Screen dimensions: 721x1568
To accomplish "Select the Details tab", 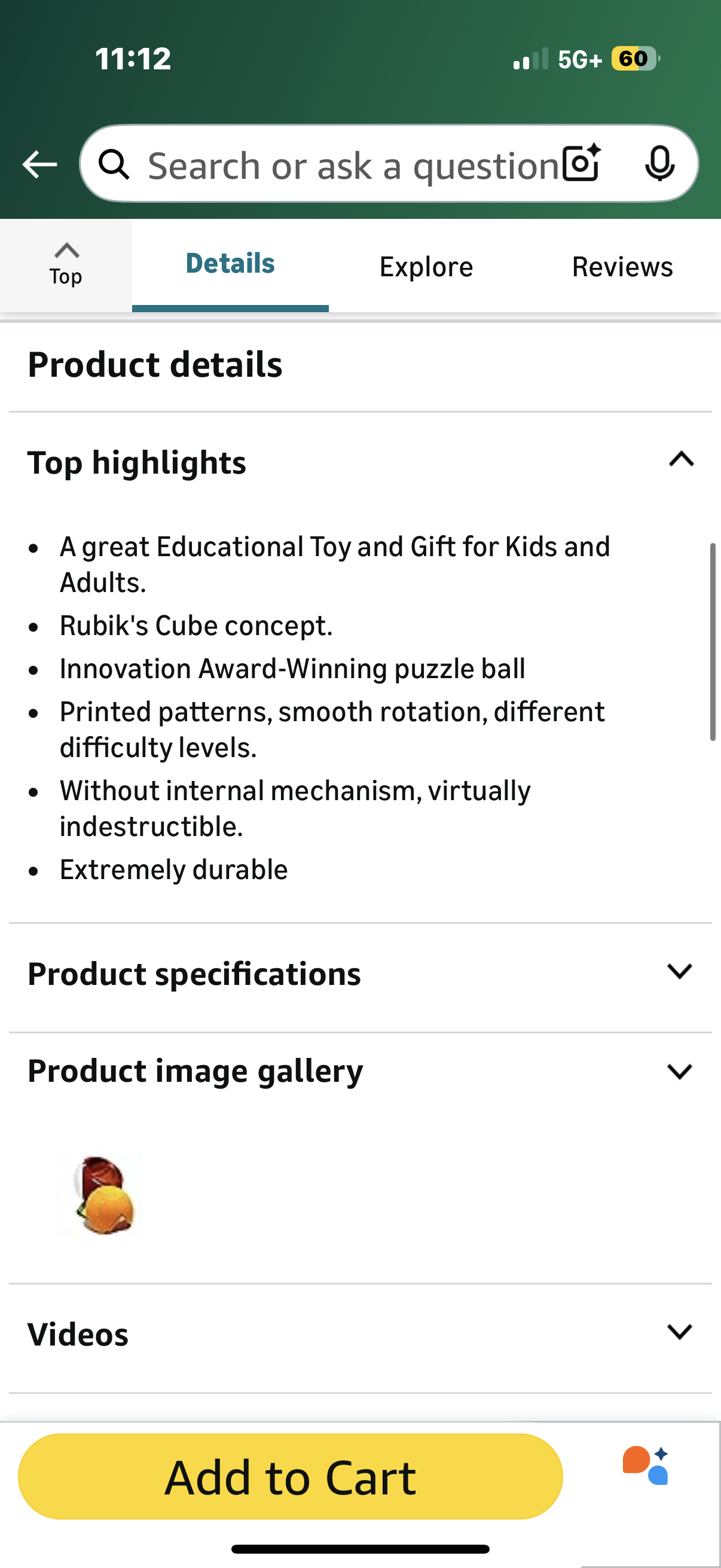I will (230, 264).
